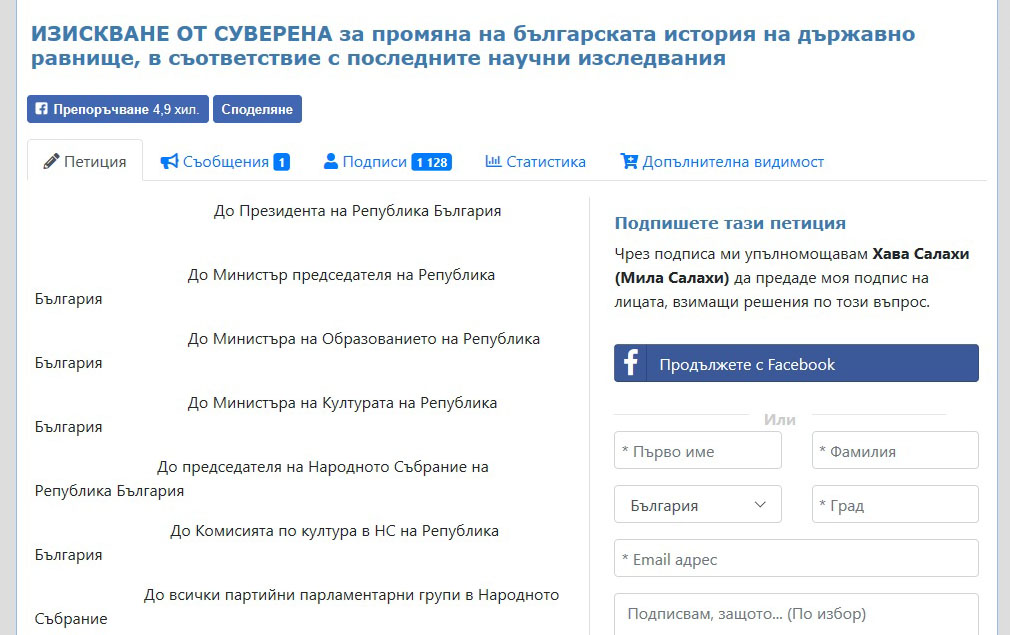Viewport: 1010px width, 635px height.
Task: Click the shopping cart icon for Допълнителна видимост
Action: pos(629,162)
